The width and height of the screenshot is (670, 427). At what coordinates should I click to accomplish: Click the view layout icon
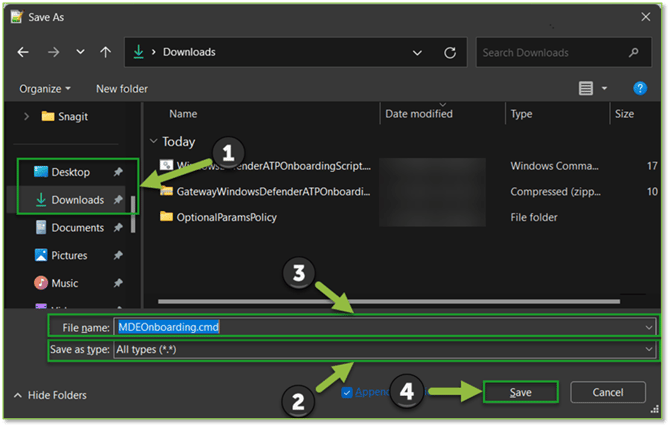586,89
